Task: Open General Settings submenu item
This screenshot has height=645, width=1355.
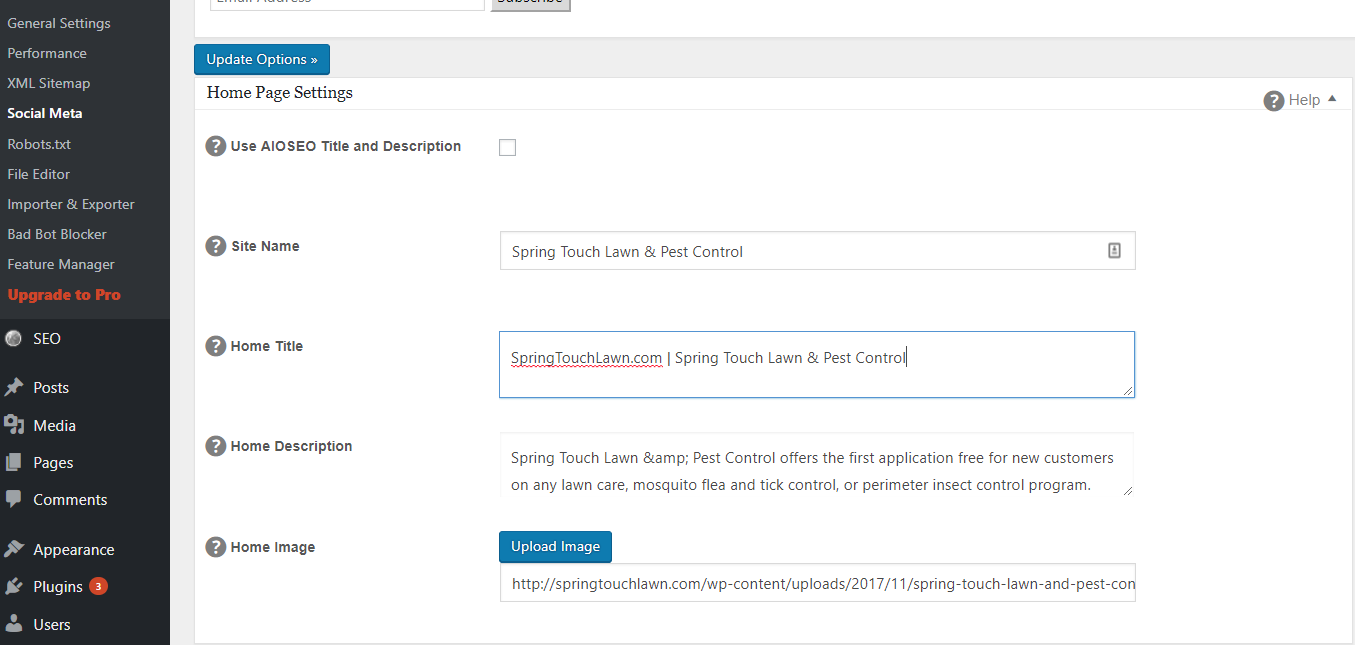Action: point(59,23)
